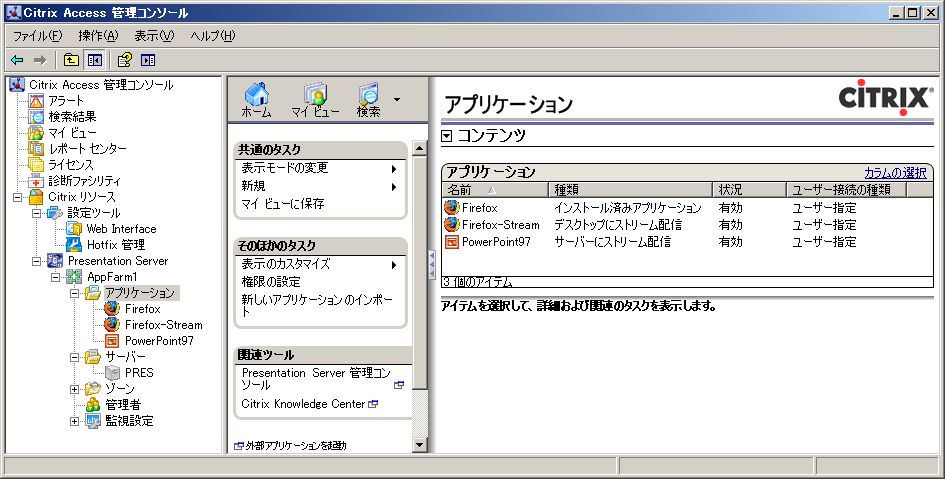Image resolution: width=945 pixels, height=479 pixels.
Task: Sort by the 名前 column header
Action: click(495, 189)
